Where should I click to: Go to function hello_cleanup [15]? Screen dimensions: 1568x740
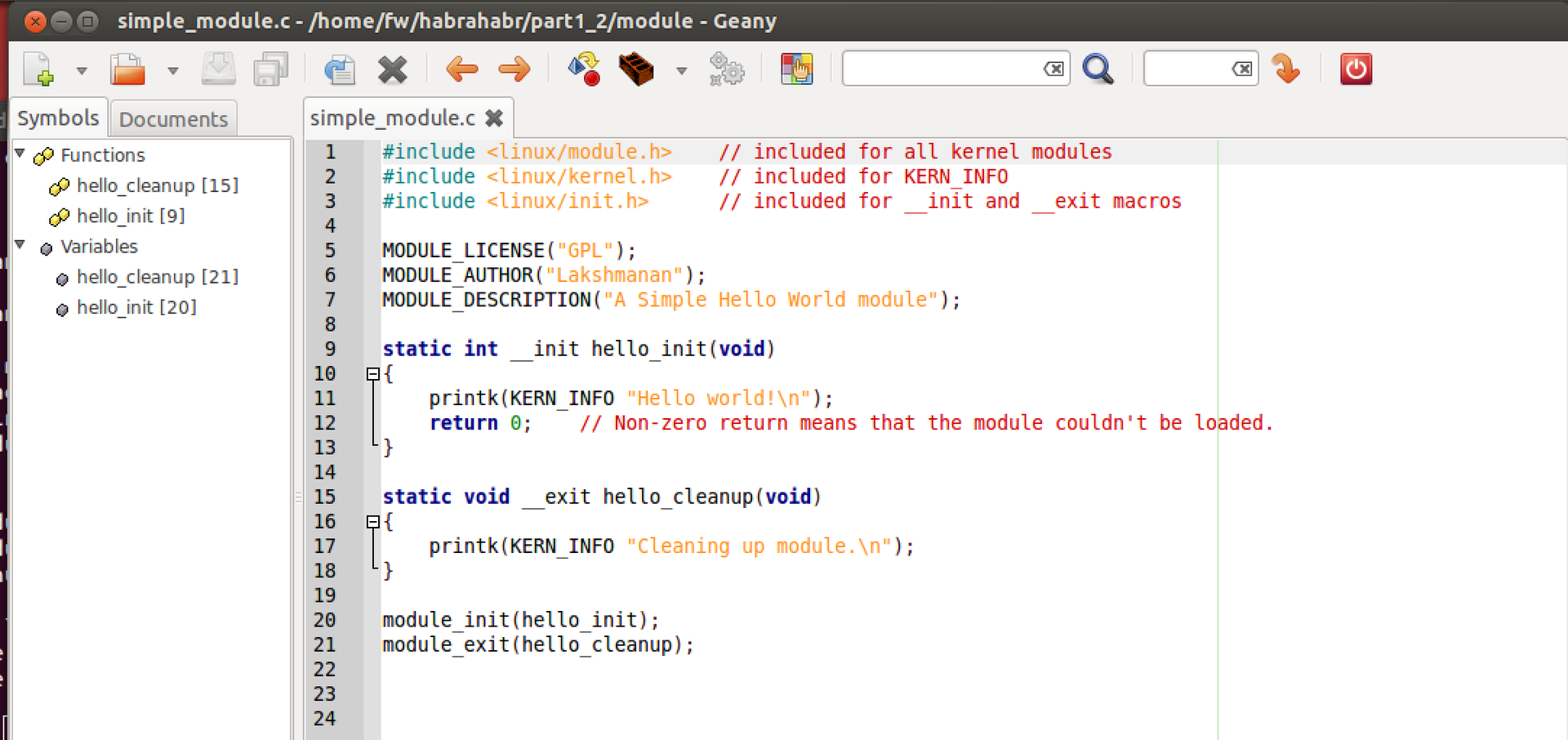tap(158, 185)
